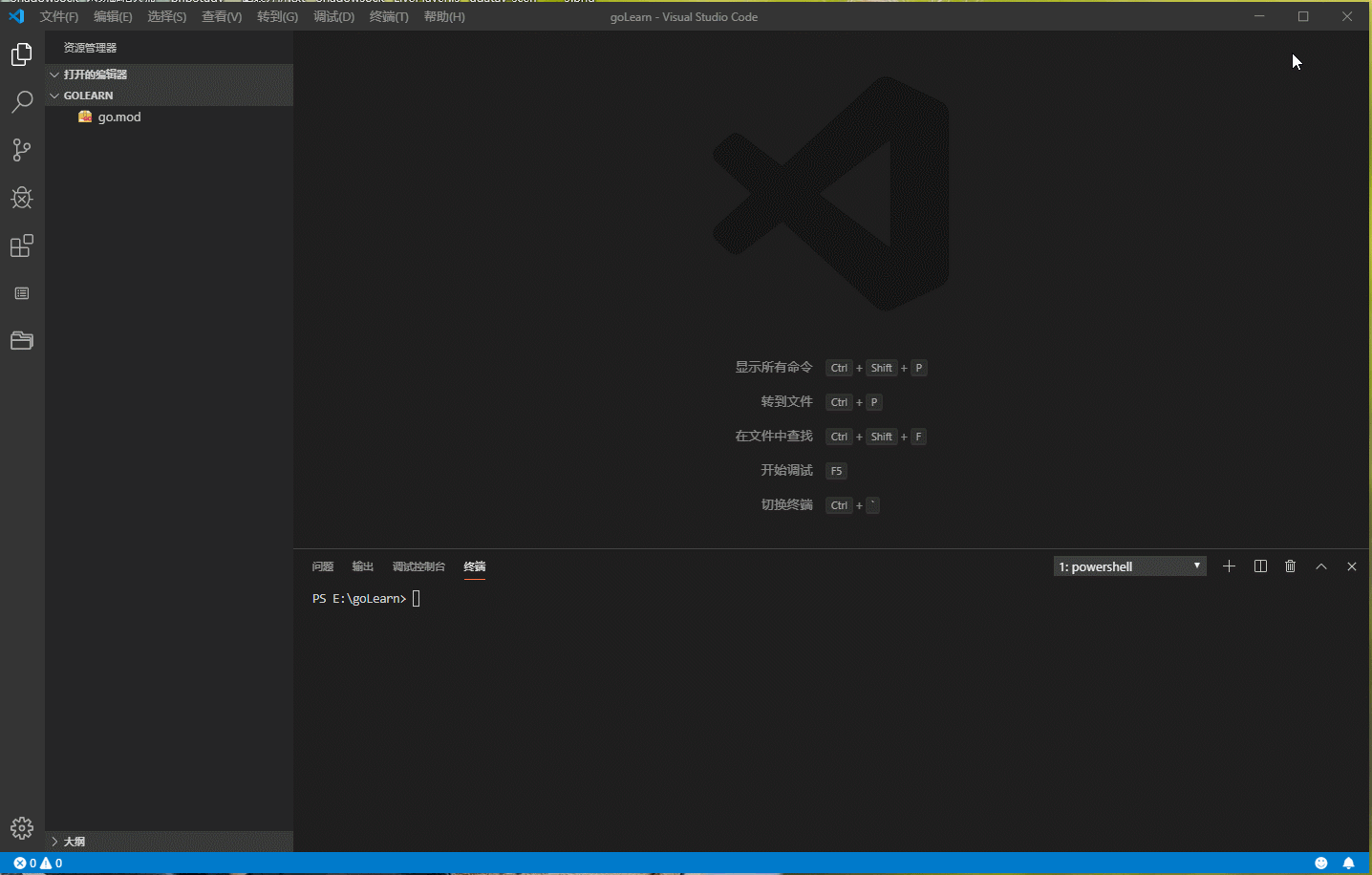Collapse the 打开的编辑器 section
This screenshot has height=875, width=1372.
[169, 75]
